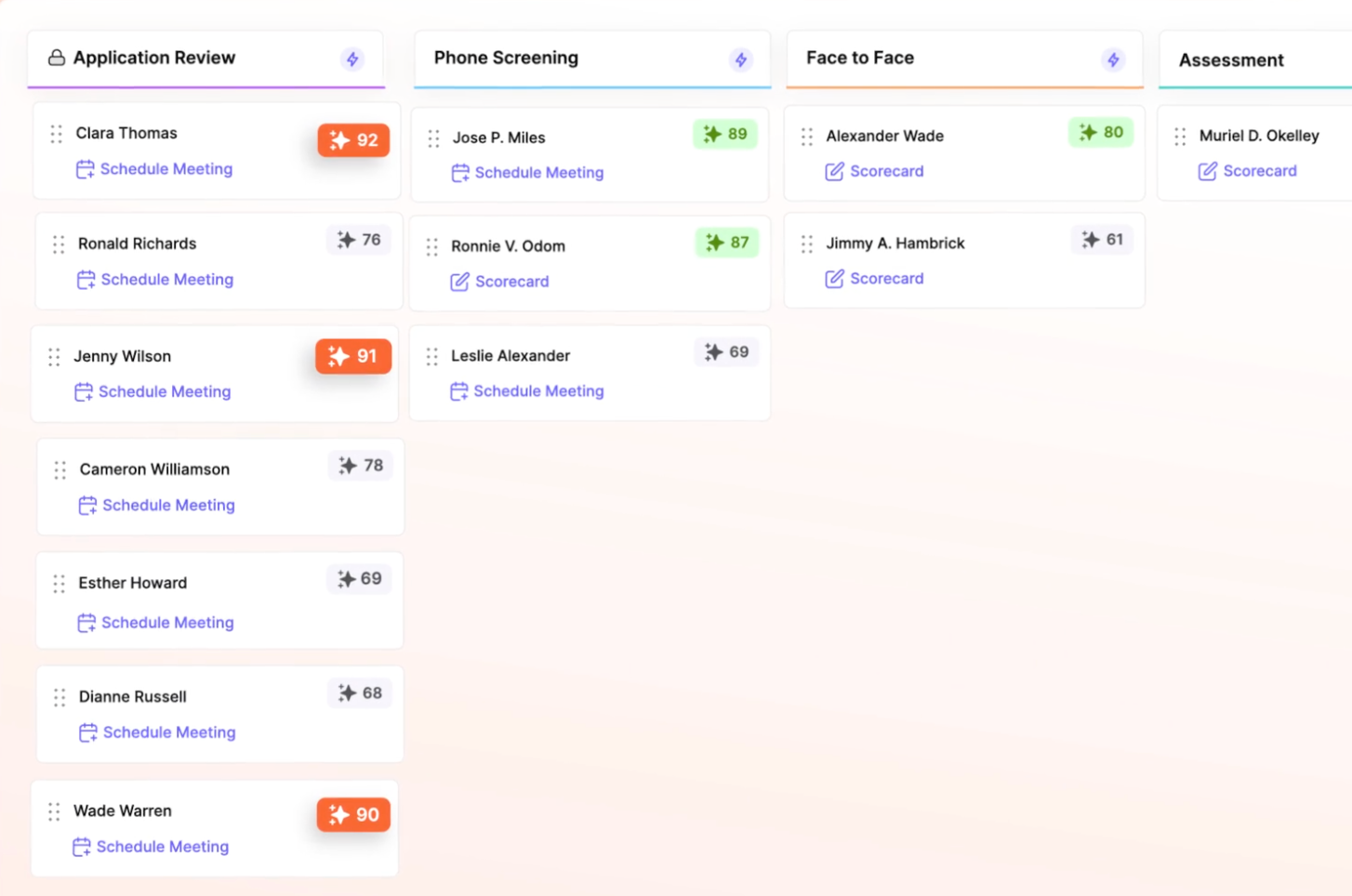The width and height of the screenshot is (1352, 896).
Task: Click drag handle on Wade Warren card
Action: pos(54,811)
